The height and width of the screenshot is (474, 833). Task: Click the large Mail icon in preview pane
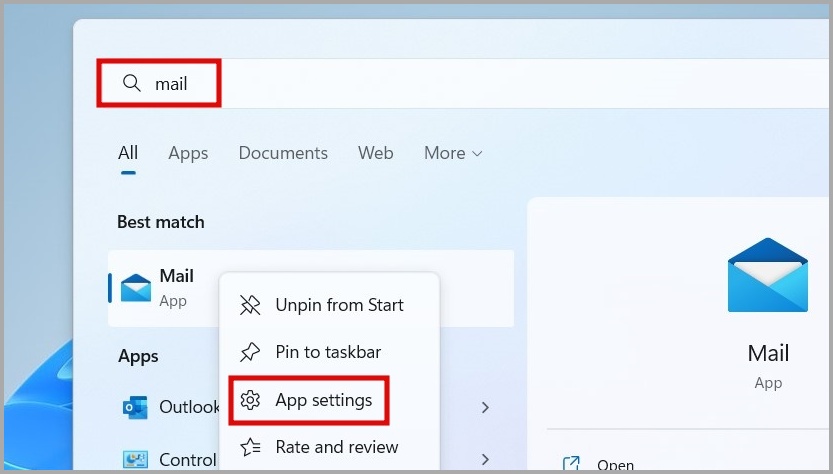coord(768,275)
